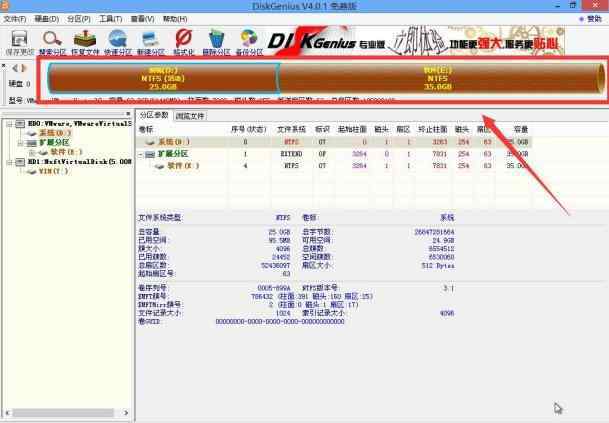Select HD0:VMware disk tree entry
609x423 pixels.
80,124
